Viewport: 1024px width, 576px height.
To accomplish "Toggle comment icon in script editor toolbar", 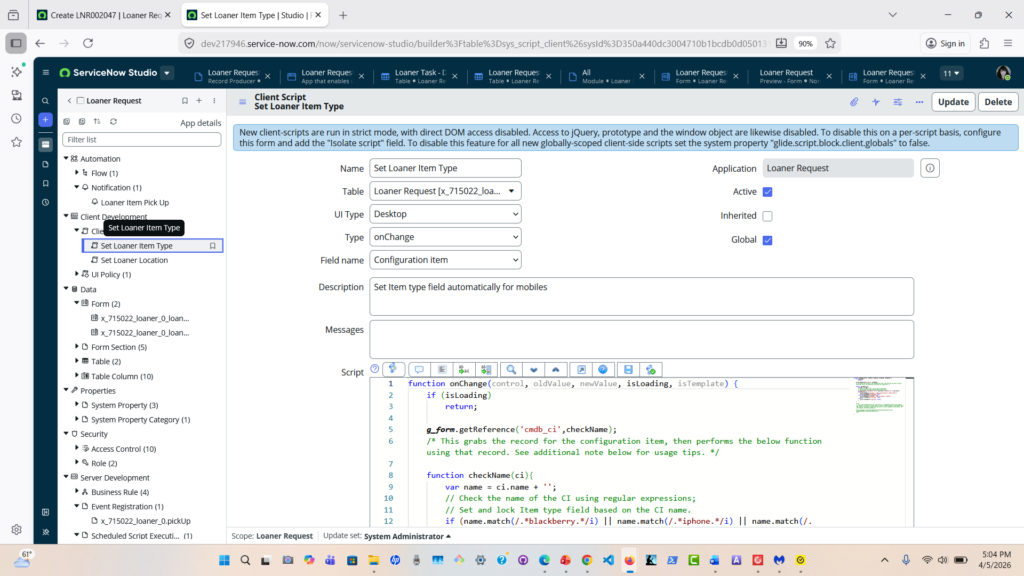I will click(418, 369).
